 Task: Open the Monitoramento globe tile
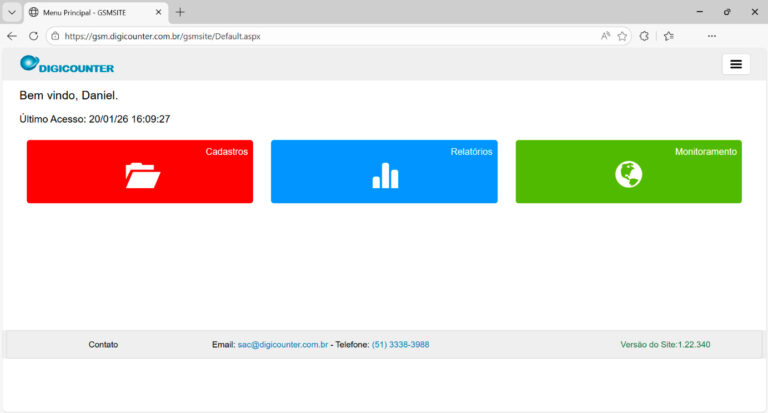point(628,172)
